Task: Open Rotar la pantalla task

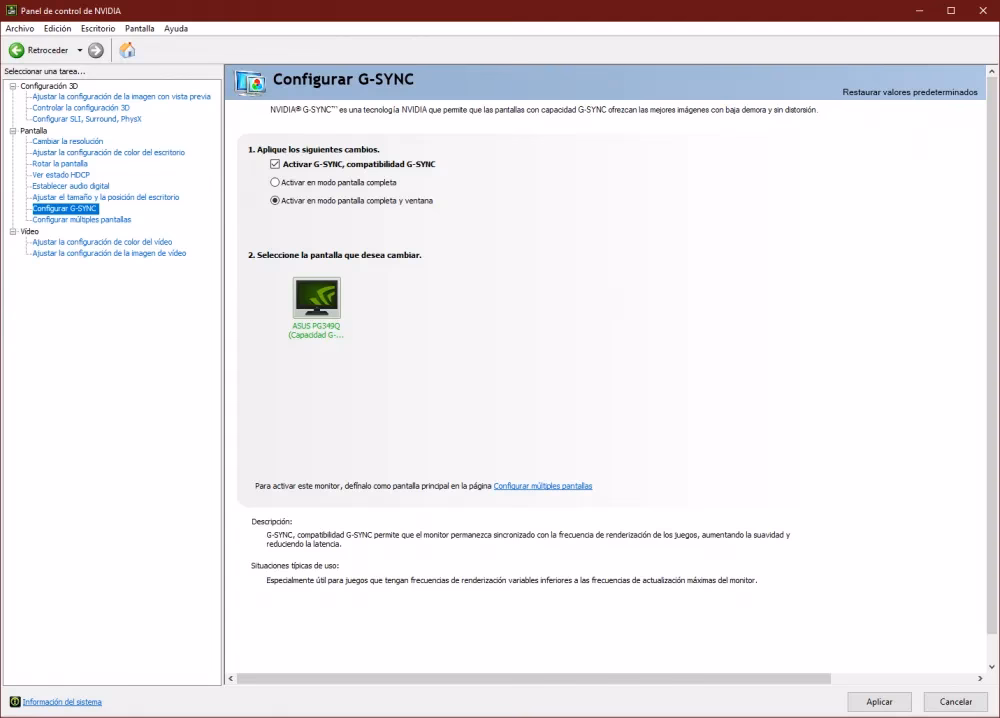Action: 60,164
